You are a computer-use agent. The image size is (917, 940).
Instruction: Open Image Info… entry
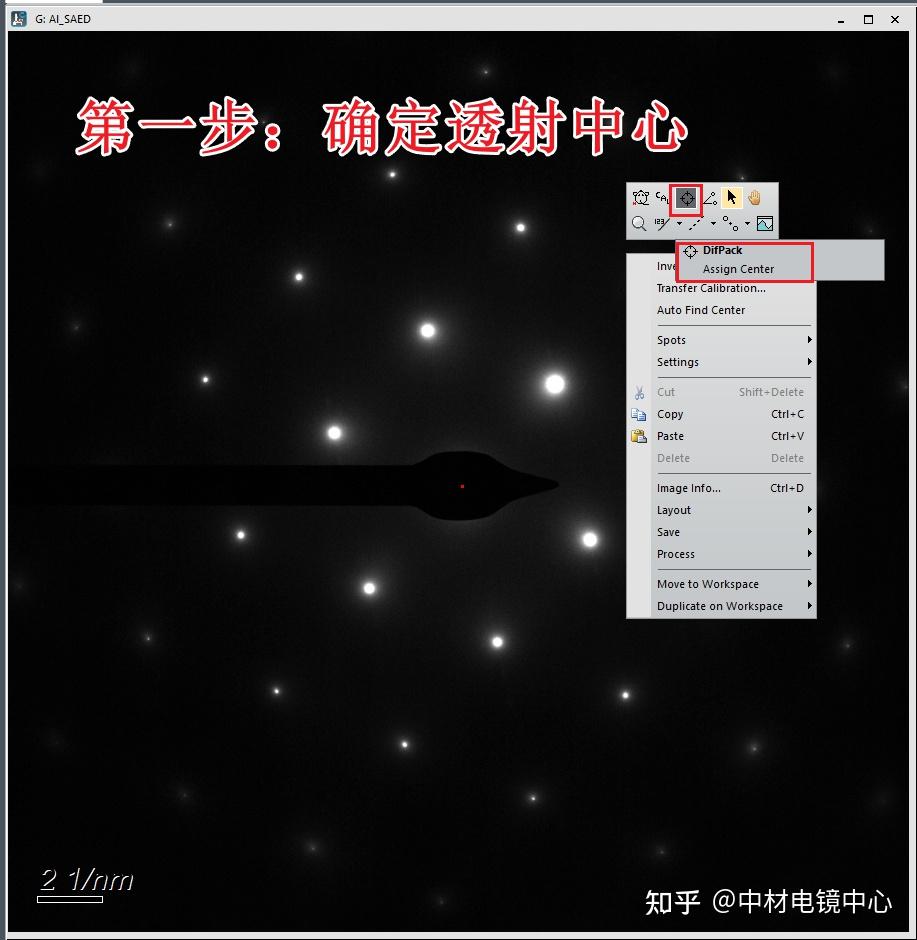pyautogui.click(x=722, y=488)
